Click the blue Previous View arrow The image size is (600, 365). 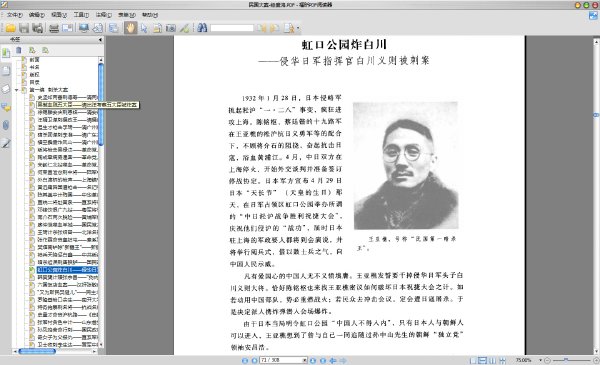pos(333,360)
